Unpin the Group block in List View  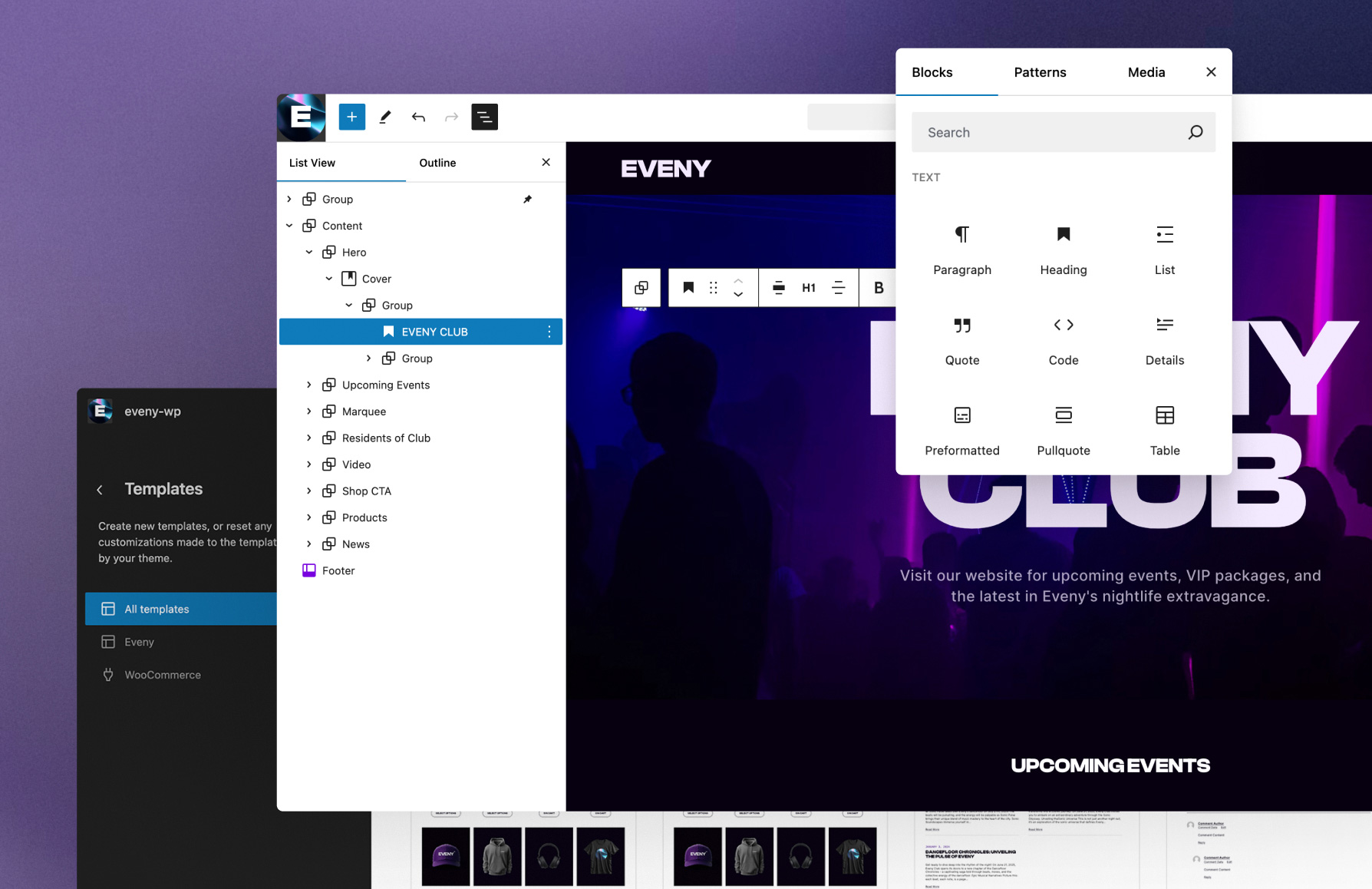pos(527,199)
